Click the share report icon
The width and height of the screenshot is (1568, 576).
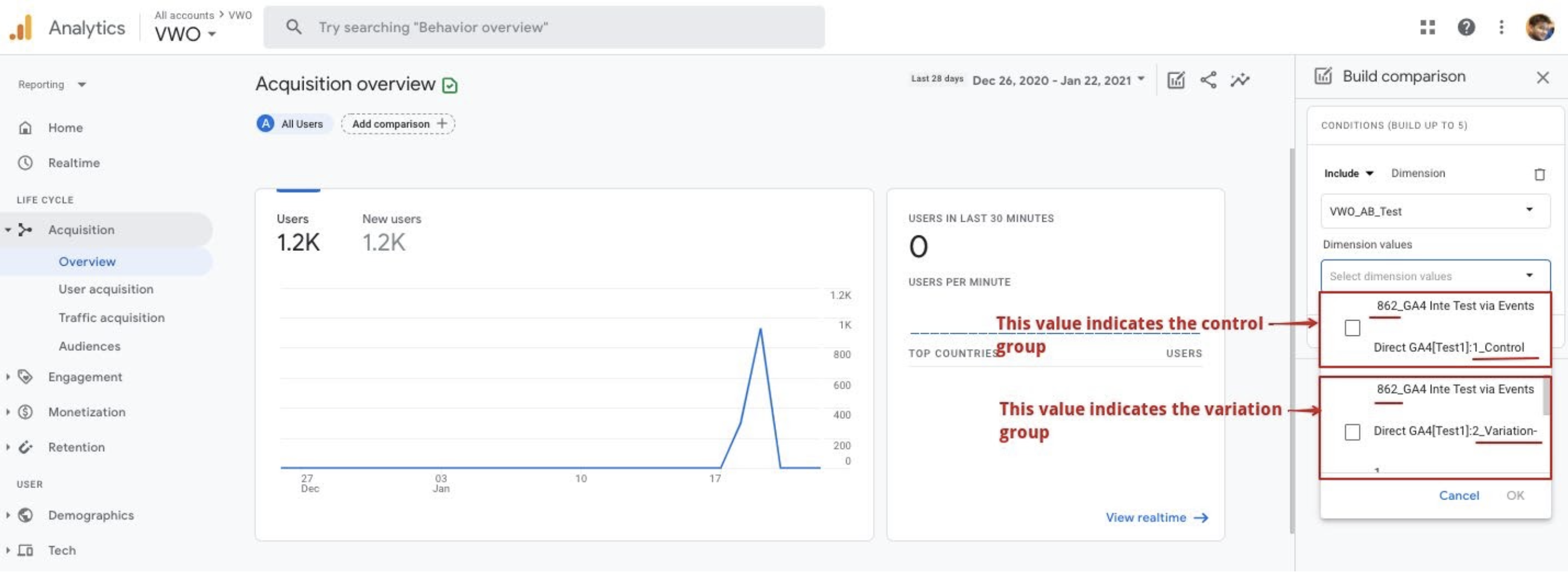tap(1208, 81)
